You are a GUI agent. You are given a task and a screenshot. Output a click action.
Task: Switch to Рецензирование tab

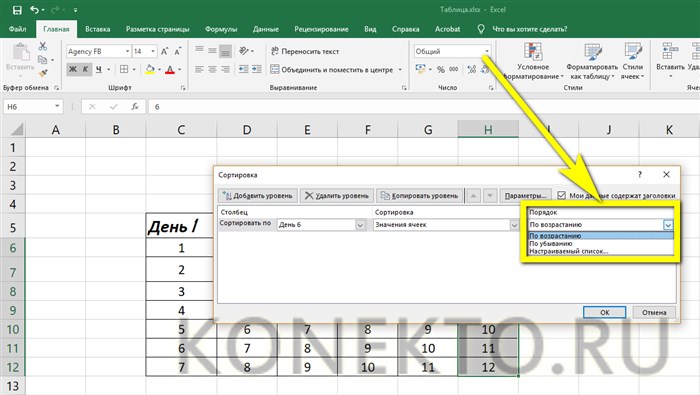tap(321, 29)
